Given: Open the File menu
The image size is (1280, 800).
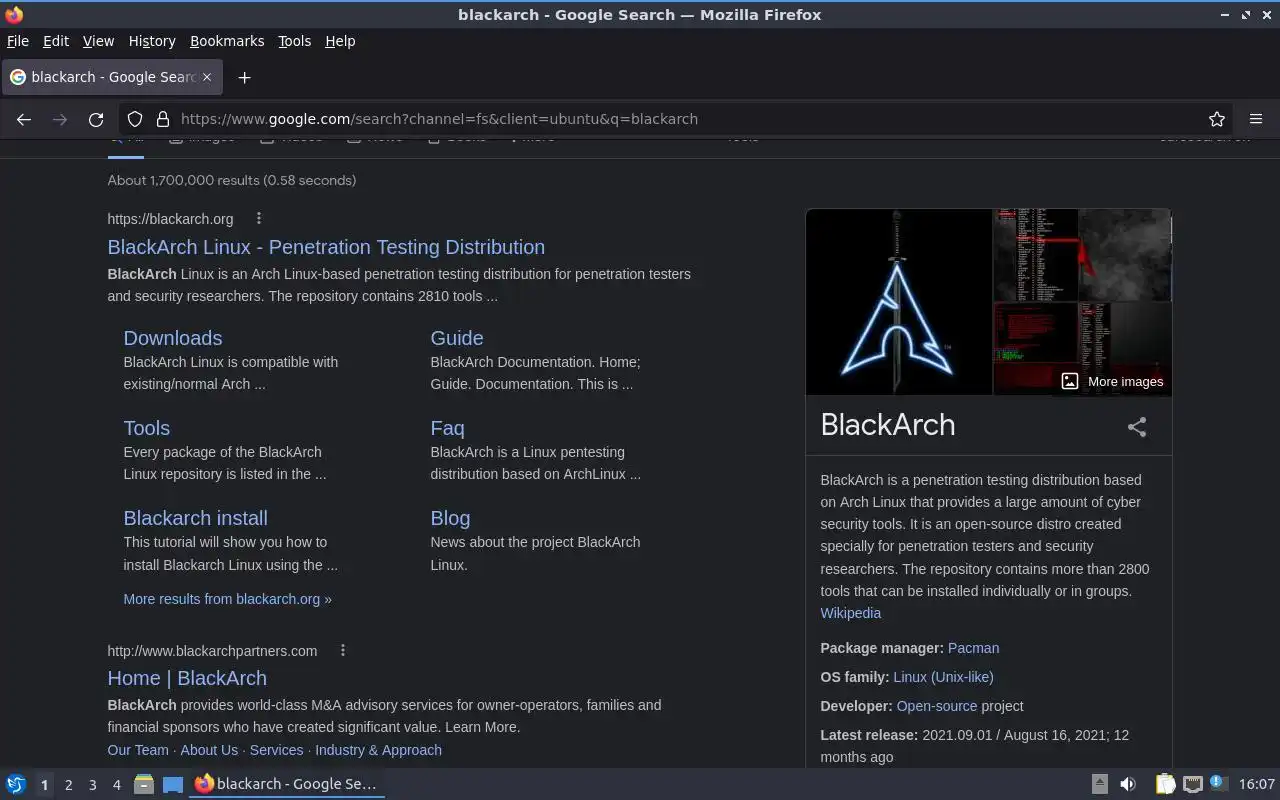Looking at the screenshot, I should [x=18, y=41].
